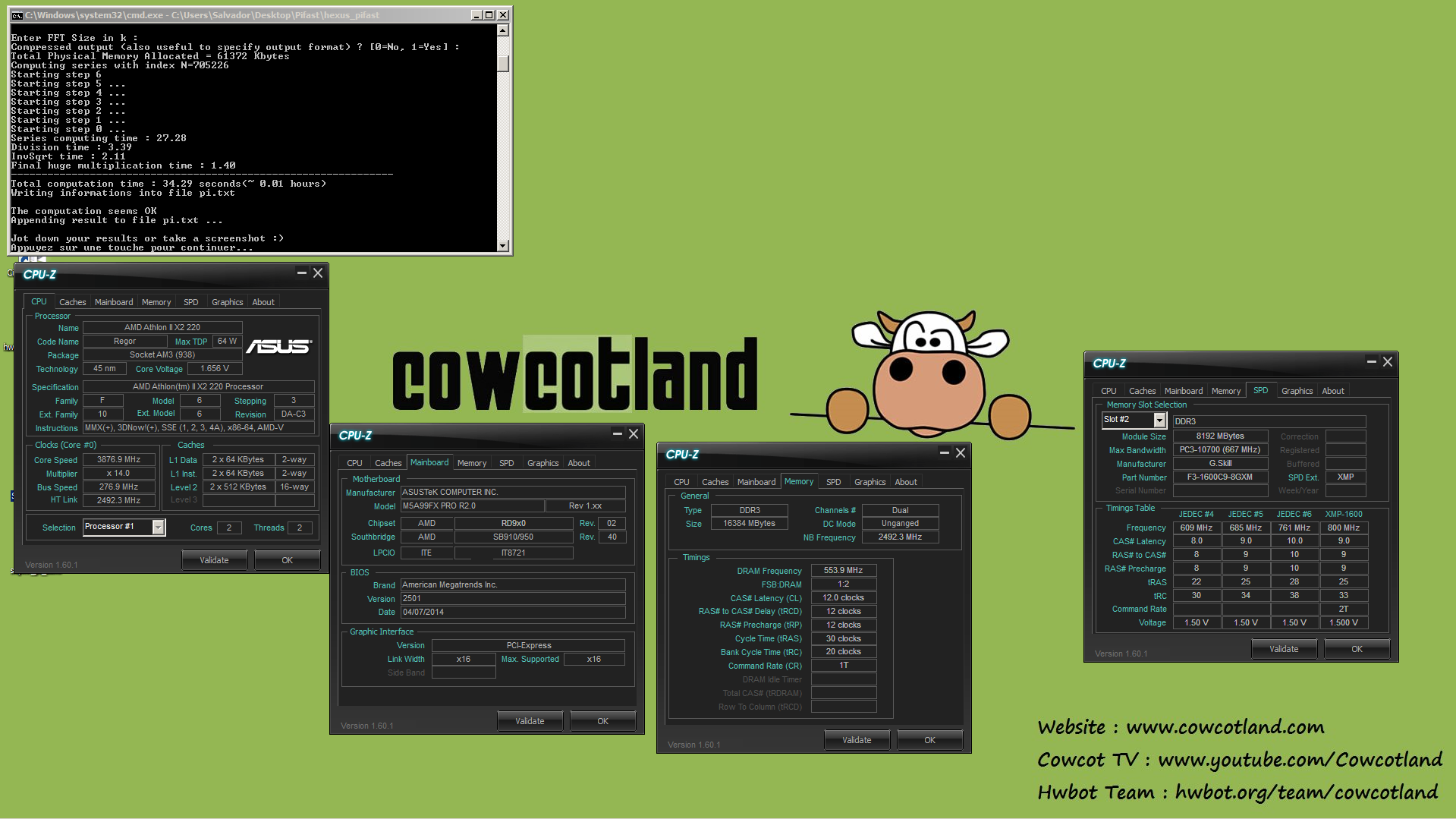Minimize the Memory CPU-Z window
Viewport: 1456px width, 819px height.
coord(944,453)
